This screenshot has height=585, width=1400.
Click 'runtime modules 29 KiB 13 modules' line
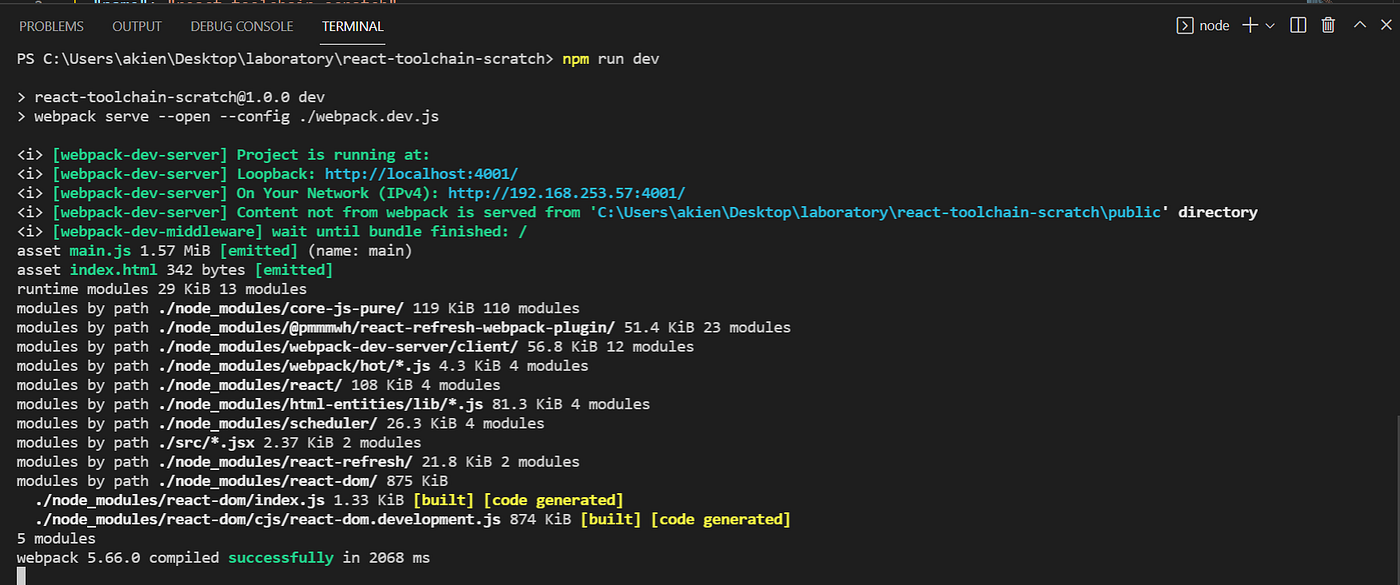pyautogui.click(x=161, y=289)
